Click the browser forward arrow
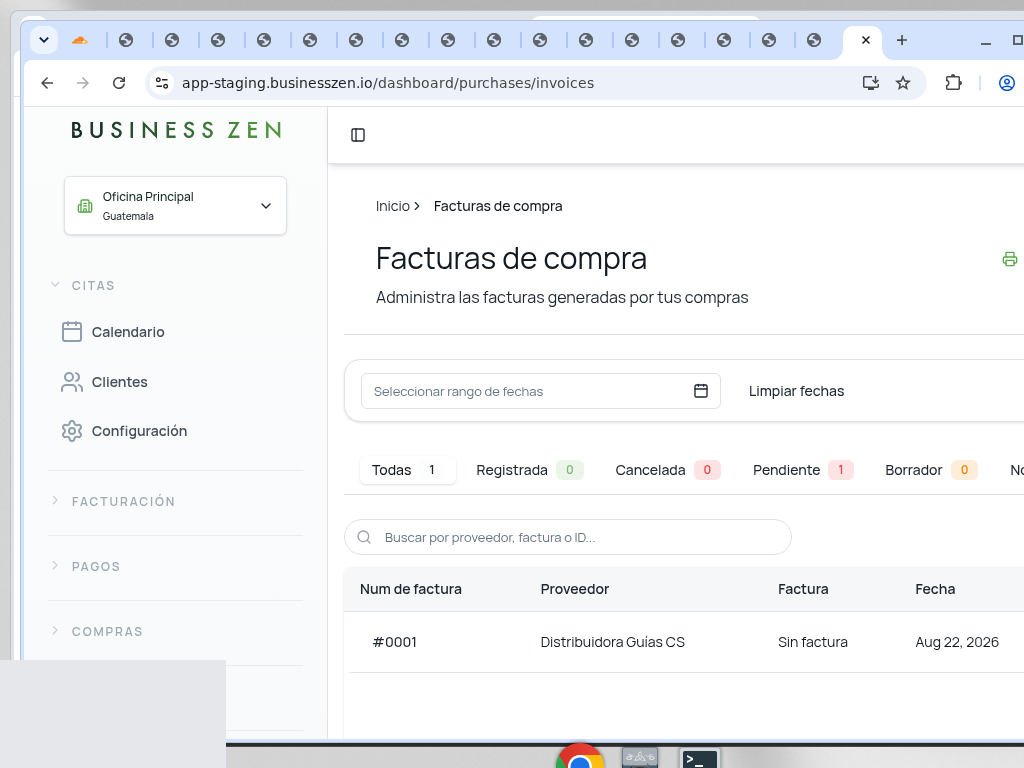Viewport: 1024px width, 768px height. [83, 83]
